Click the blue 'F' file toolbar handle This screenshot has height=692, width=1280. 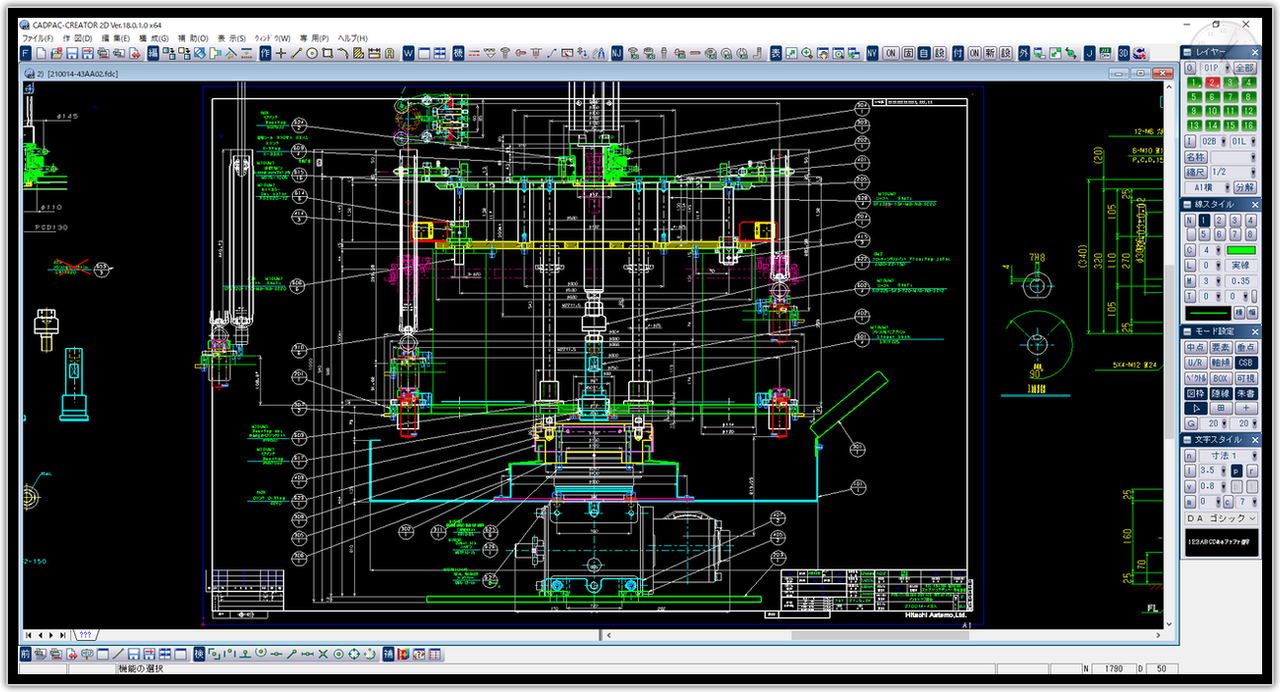point(26,52)
